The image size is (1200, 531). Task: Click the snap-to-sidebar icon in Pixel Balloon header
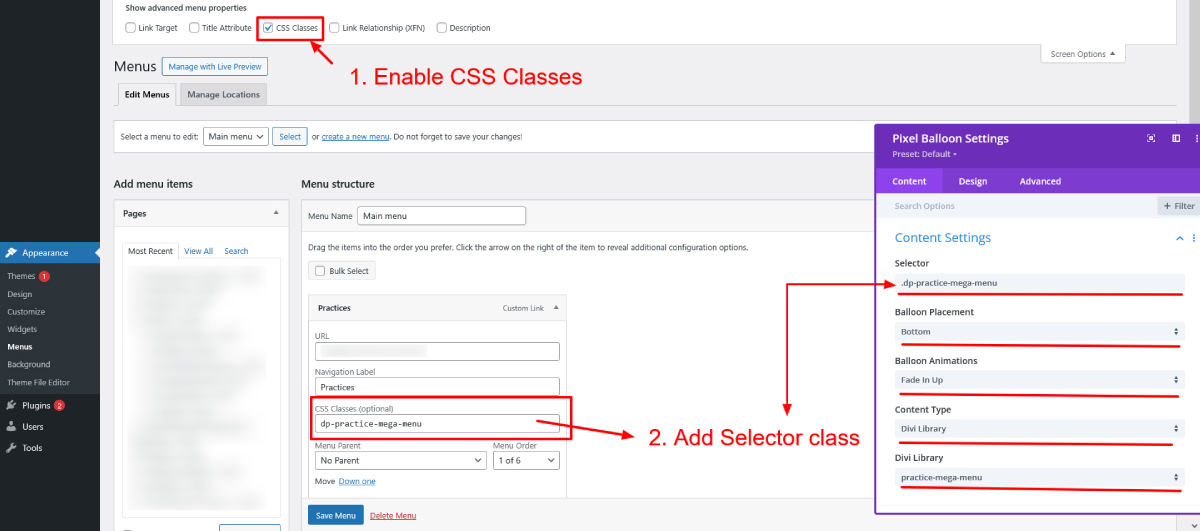point(1176,138)
